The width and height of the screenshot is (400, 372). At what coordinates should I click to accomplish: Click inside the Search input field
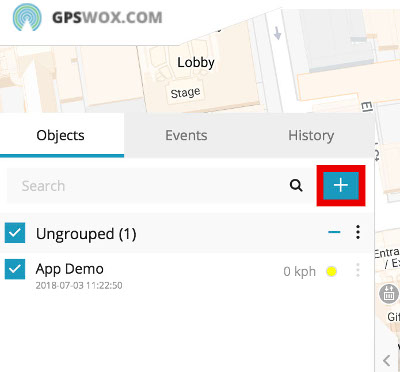tap(147, 186)
